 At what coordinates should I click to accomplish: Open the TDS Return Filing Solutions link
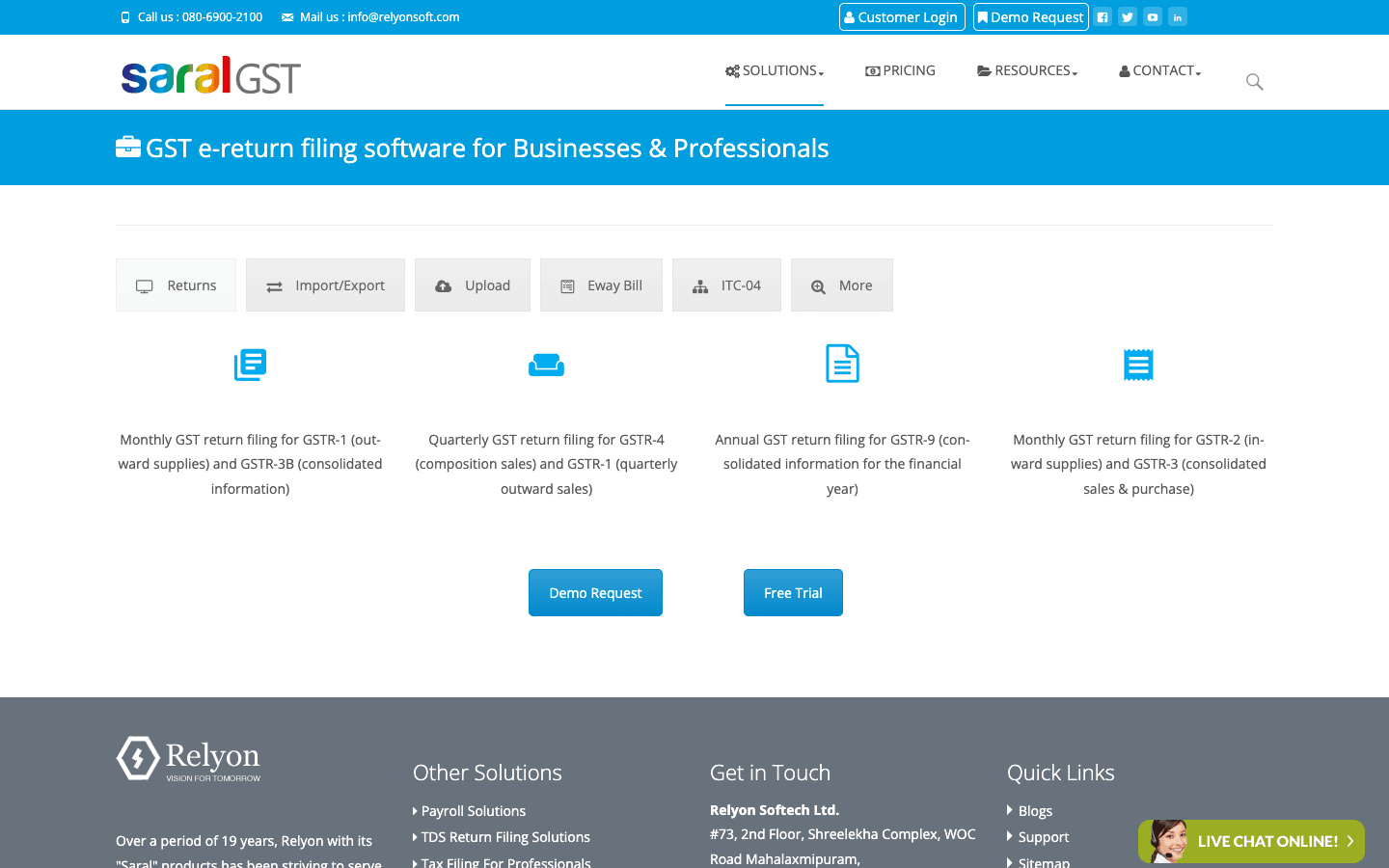[x=504, y=837]
